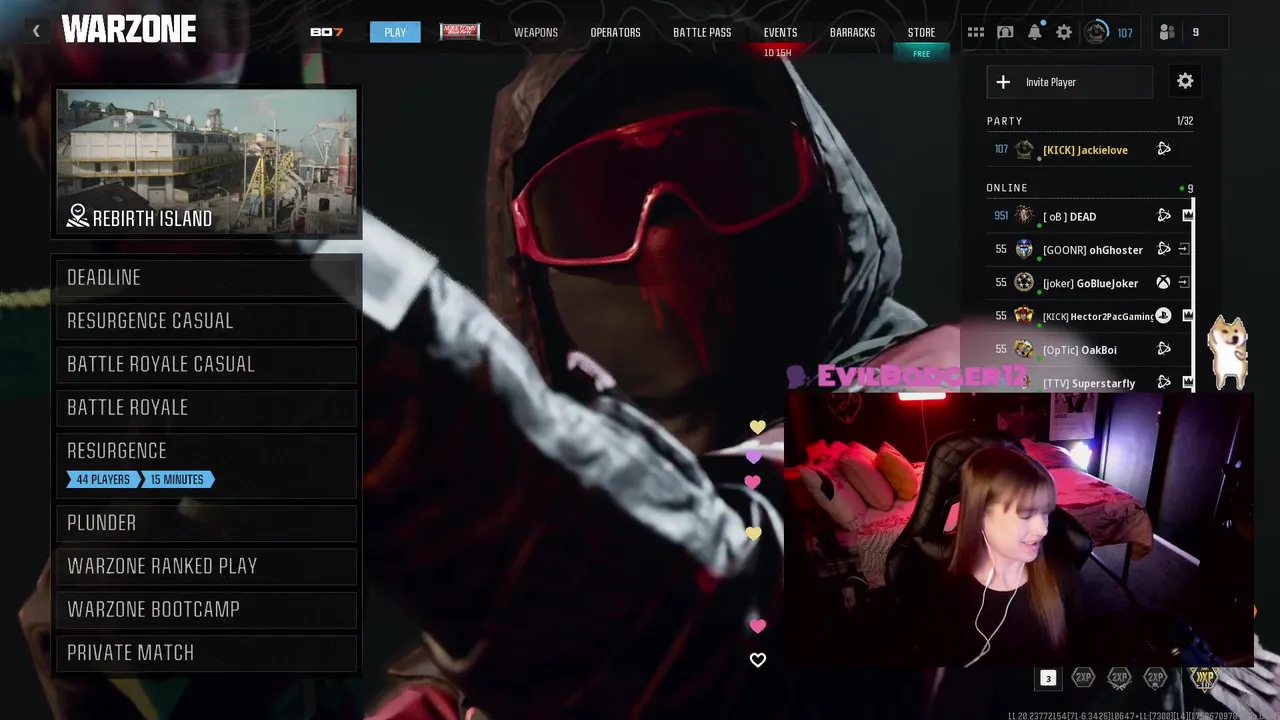
Task: Select Plunder mode
Action: click(207, 522)
